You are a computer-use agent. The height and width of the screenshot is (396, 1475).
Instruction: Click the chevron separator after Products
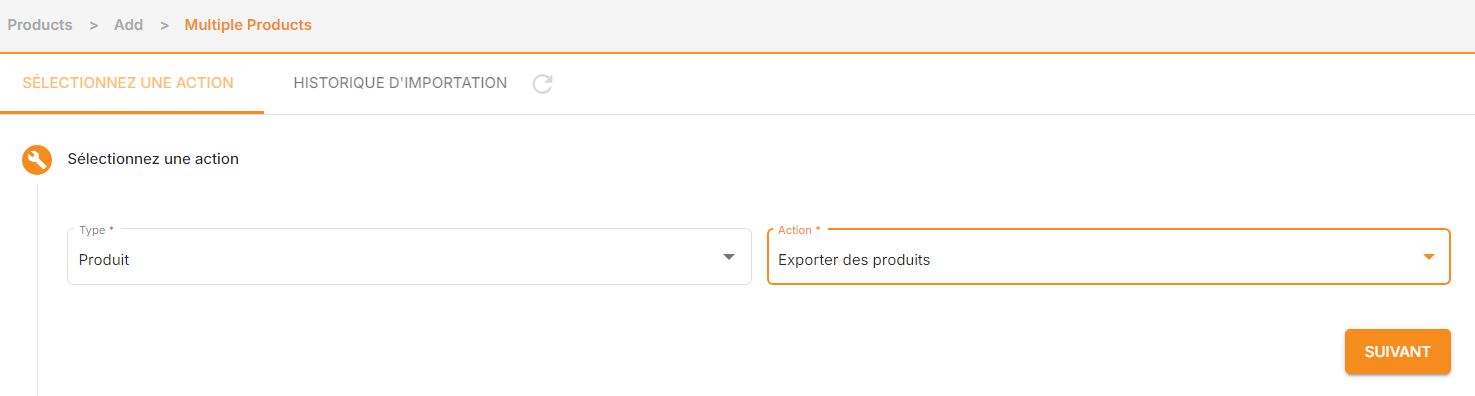93,25
